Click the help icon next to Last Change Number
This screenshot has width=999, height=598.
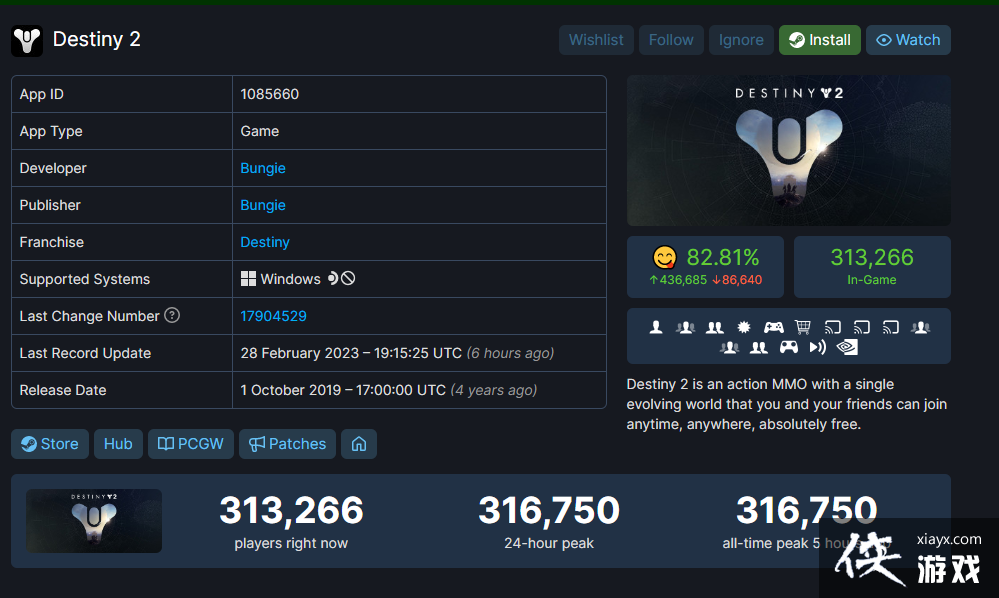172,315
